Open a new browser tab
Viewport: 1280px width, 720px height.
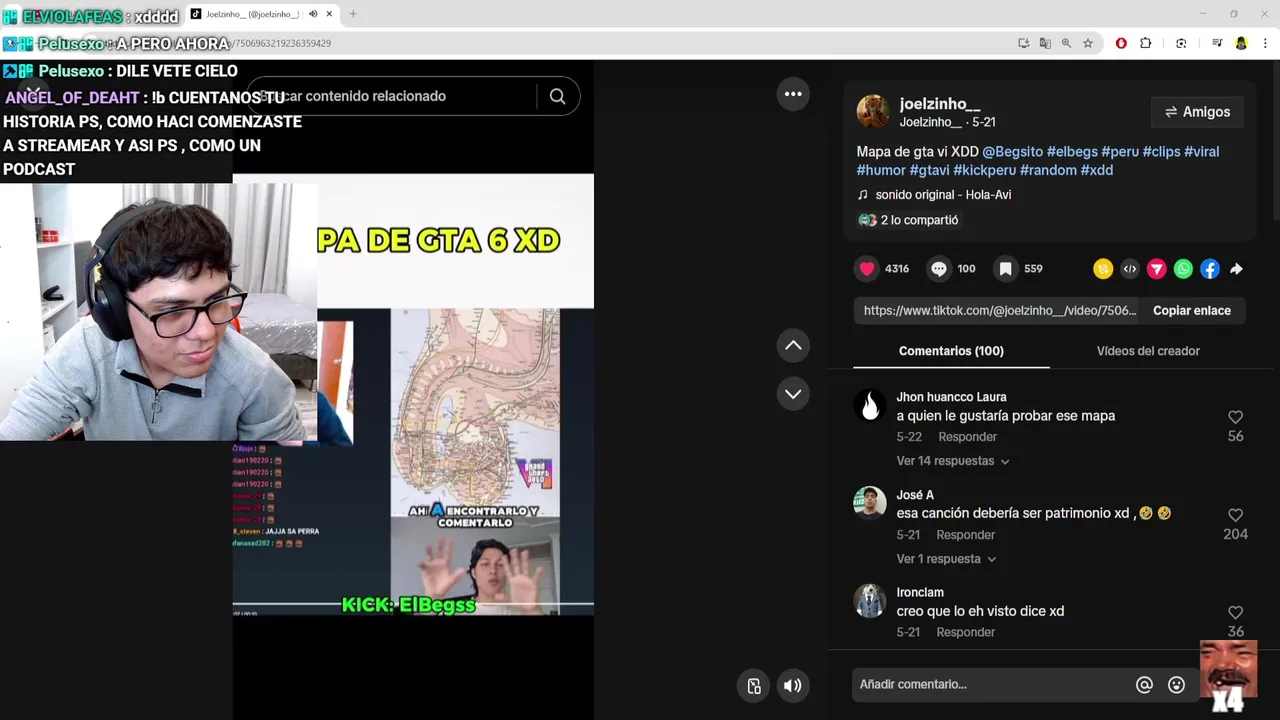point(352,14)
